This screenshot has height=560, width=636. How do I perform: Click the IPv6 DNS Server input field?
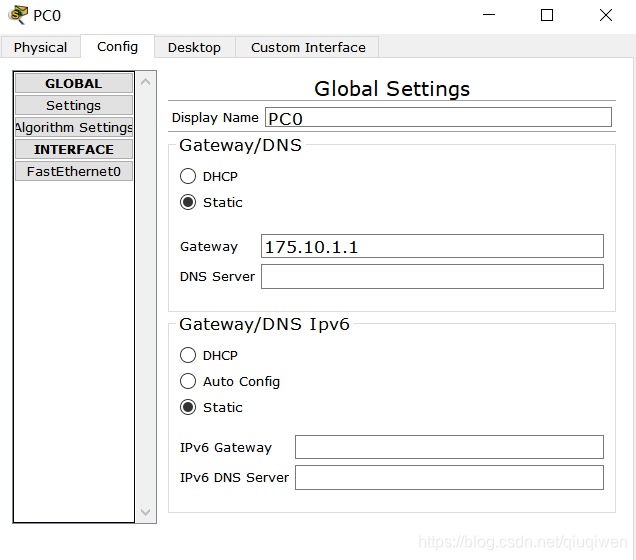pyautogui.click(x=449, y=477)
